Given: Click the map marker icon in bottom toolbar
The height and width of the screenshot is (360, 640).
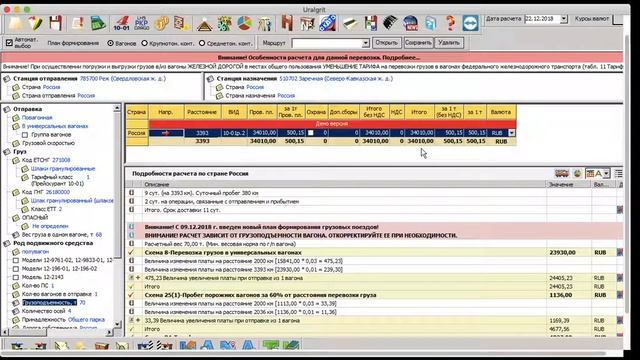Looking at the screenshot, I should click(228, 346).
